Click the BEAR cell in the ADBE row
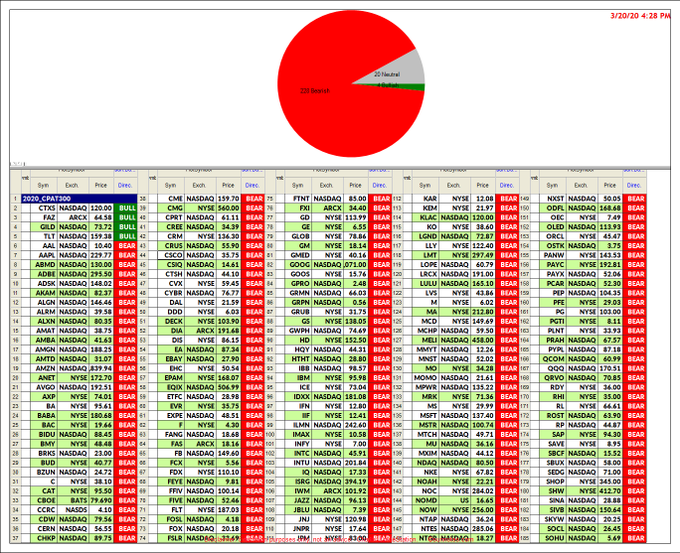The height and width of the screenshot is (553, 680). 126,274
